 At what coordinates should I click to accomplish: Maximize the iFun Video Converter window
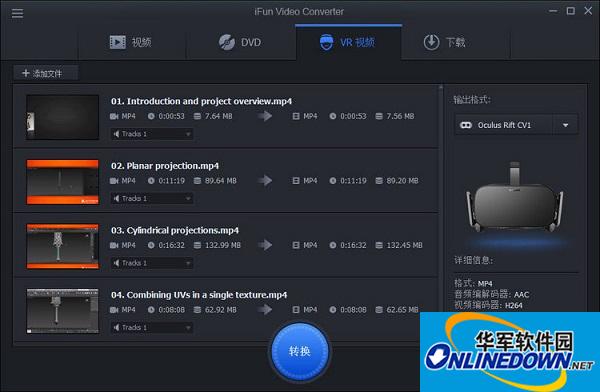pyautogui.click(x=571, y=11)
